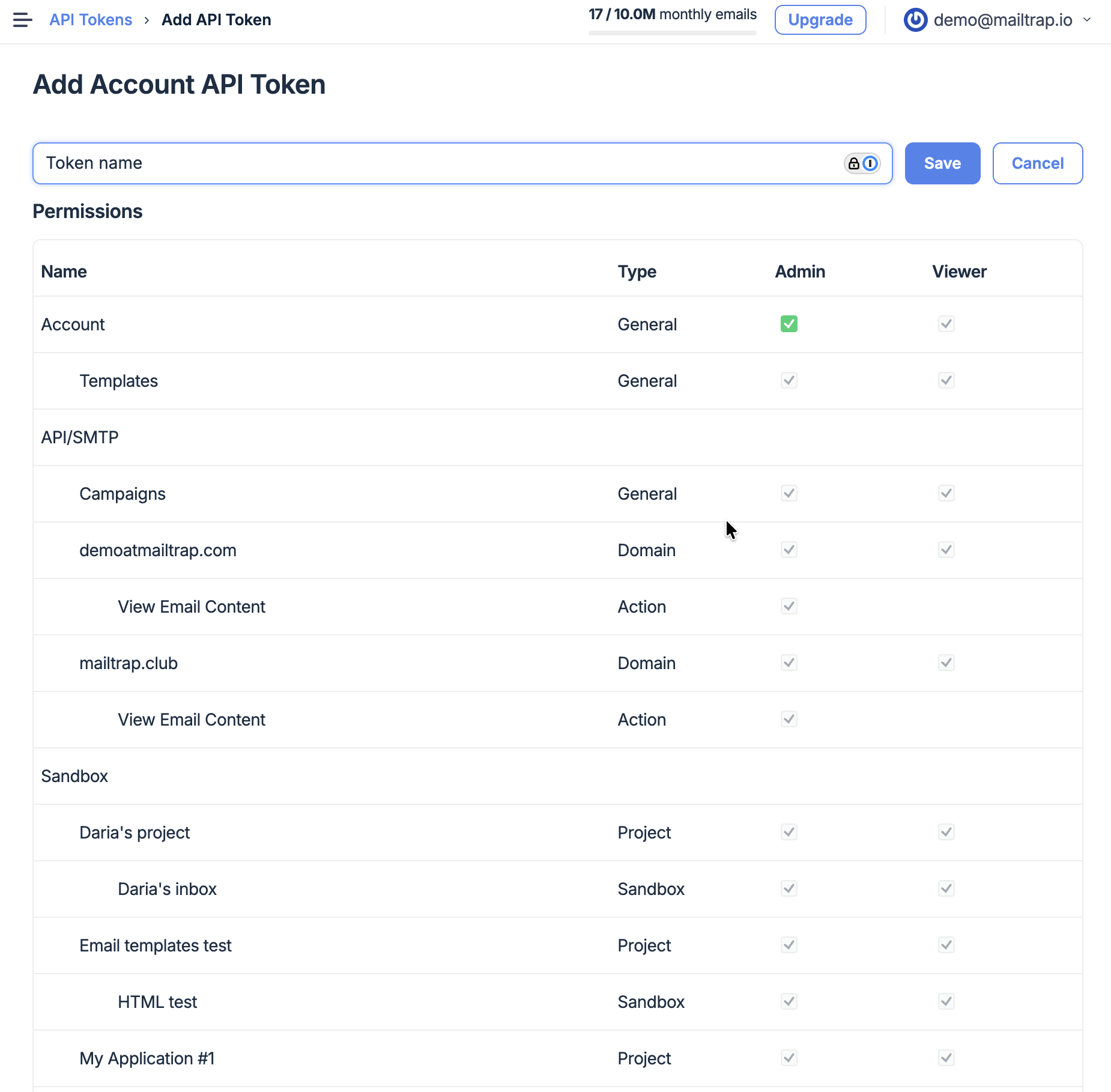The image size is (1111, 1092).
Task: Click the Upgrade button
Action: [820, 20]
